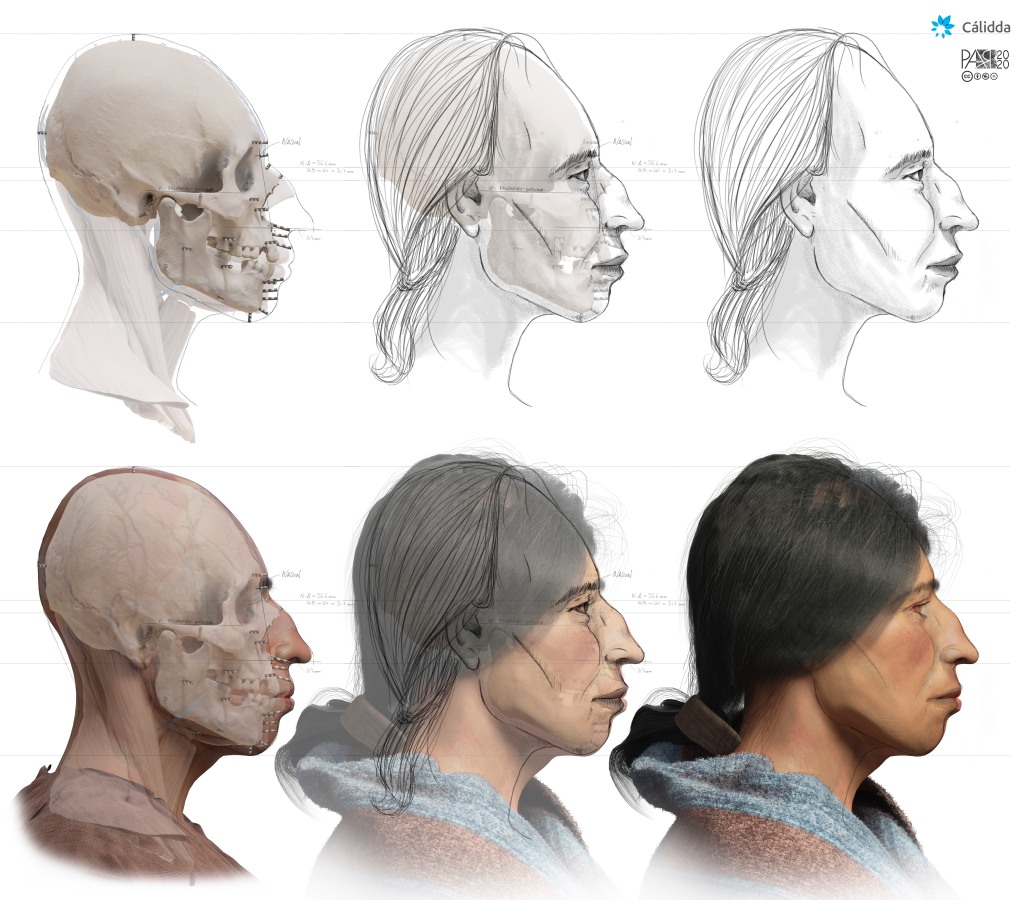Image resolution: width=1024 pixels, height=900 pixels.
Task: Click the brown hair tie on final portrait
Action: (x=701, y=719)
